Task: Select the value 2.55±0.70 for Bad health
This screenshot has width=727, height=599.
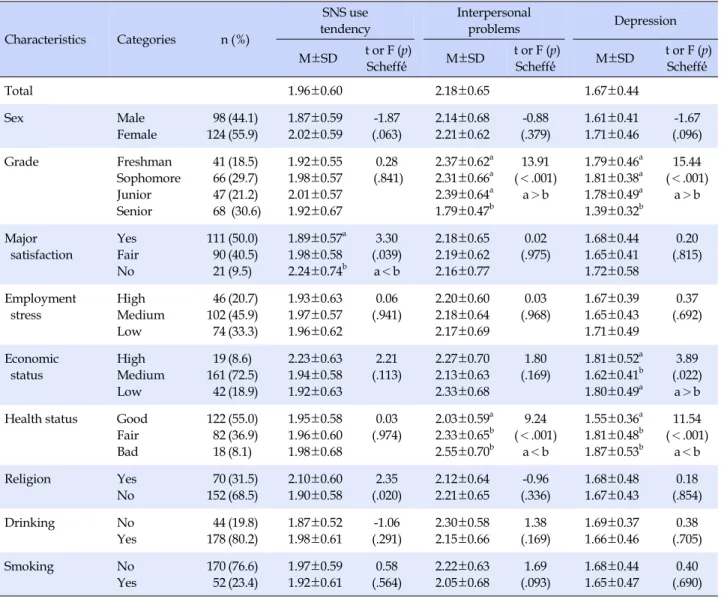Action: coord(465,452)
